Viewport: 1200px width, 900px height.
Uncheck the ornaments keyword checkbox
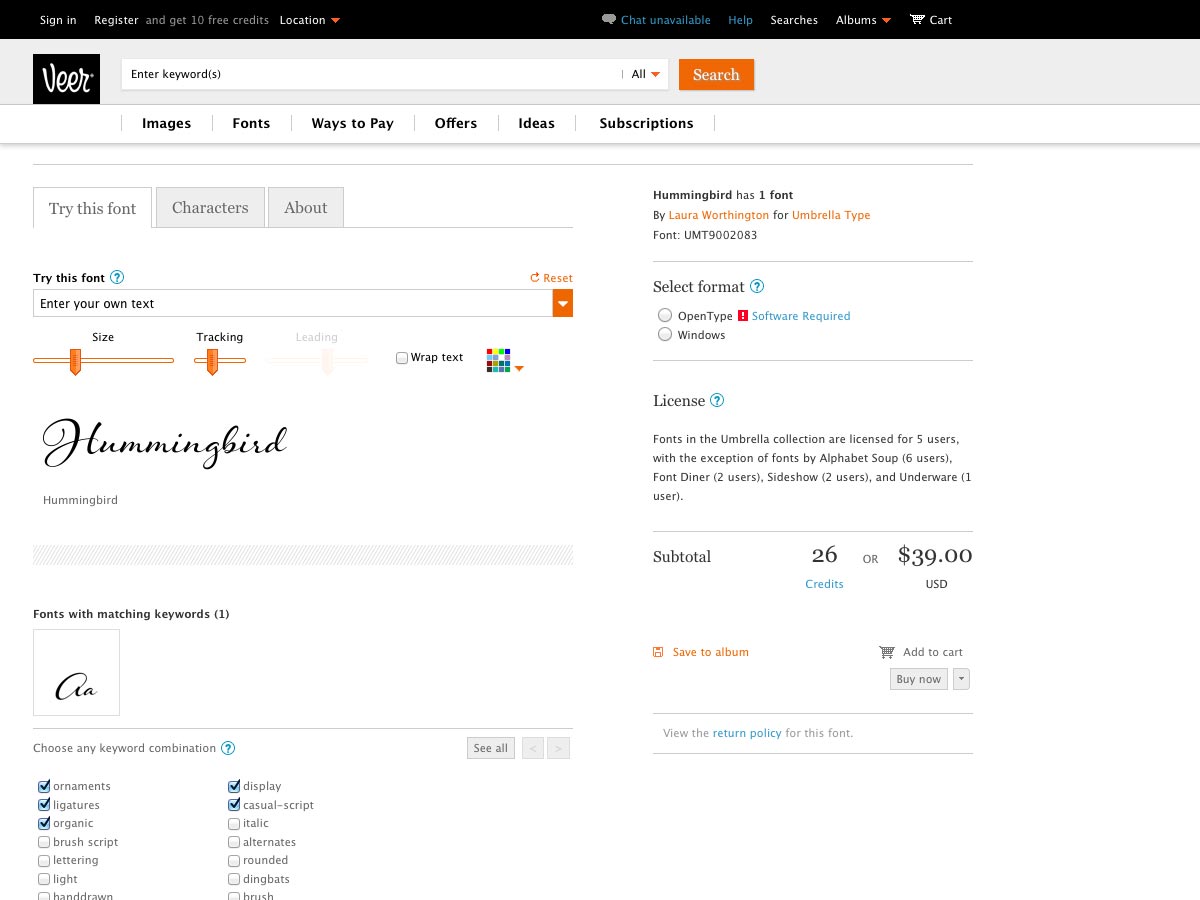click(44, 786)
